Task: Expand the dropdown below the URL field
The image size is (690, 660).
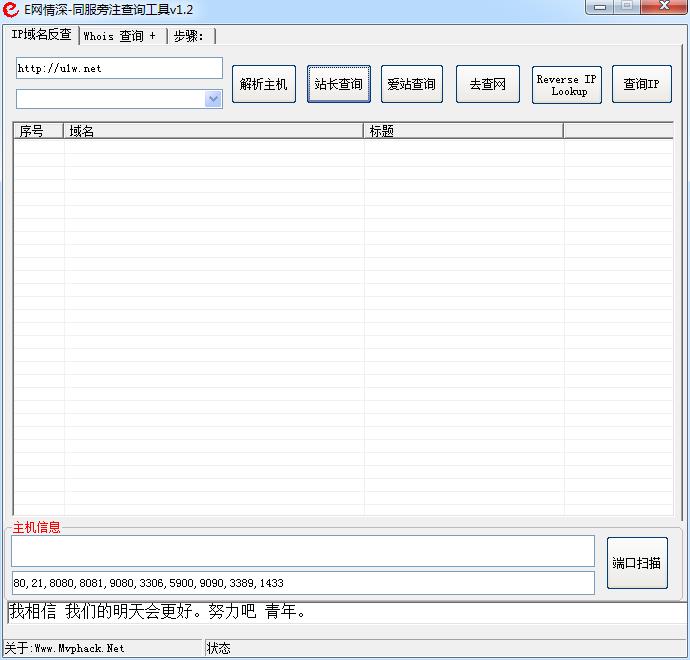Action: pyautogui.click(x=213, y=99)
